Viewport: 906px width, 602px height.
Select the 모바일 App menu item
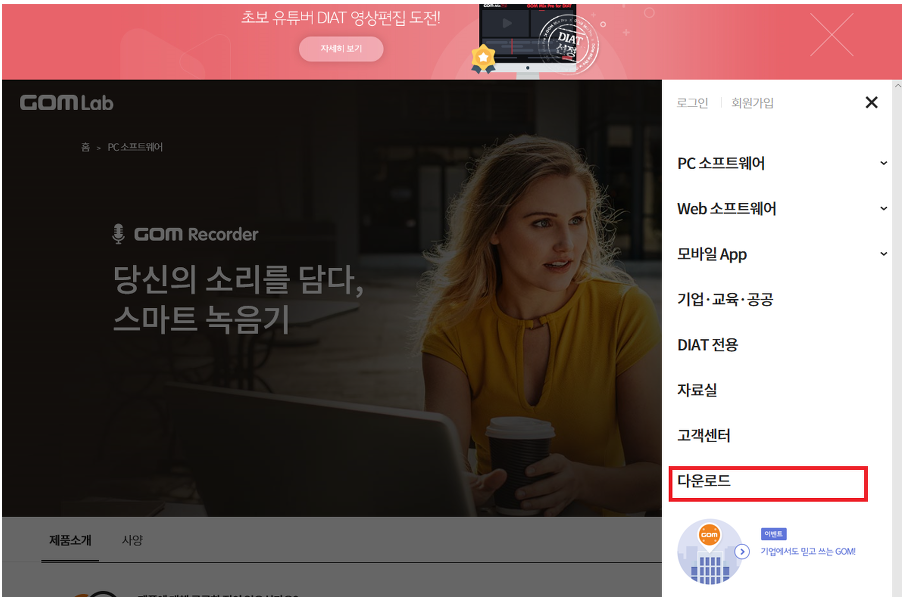click(712, 254)
